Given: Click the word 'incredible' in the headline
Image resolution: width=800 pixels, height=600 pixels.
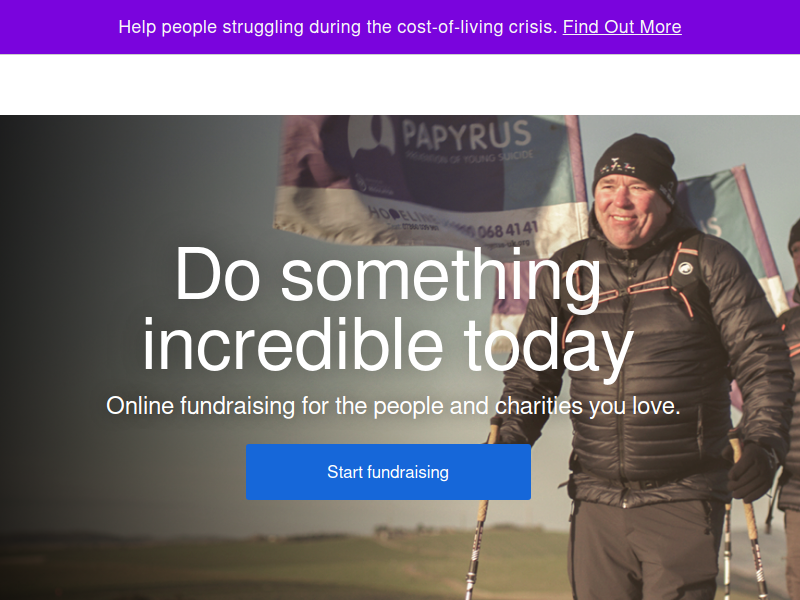Looking at the screenshot, I should (x=293, y=344).
